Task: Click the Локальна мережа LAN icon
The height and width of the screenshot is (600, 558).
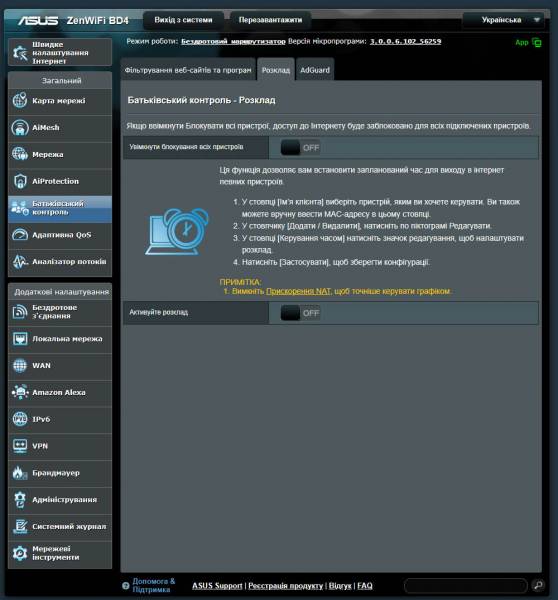Action: (20, 339)
